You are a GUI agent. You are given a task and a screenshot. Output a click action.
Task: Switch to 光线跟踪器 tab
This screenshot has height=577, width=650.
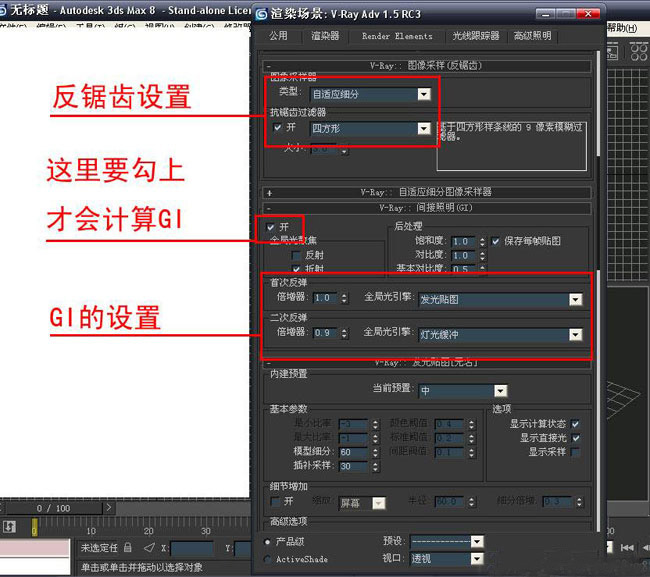(x=476, y=36)
